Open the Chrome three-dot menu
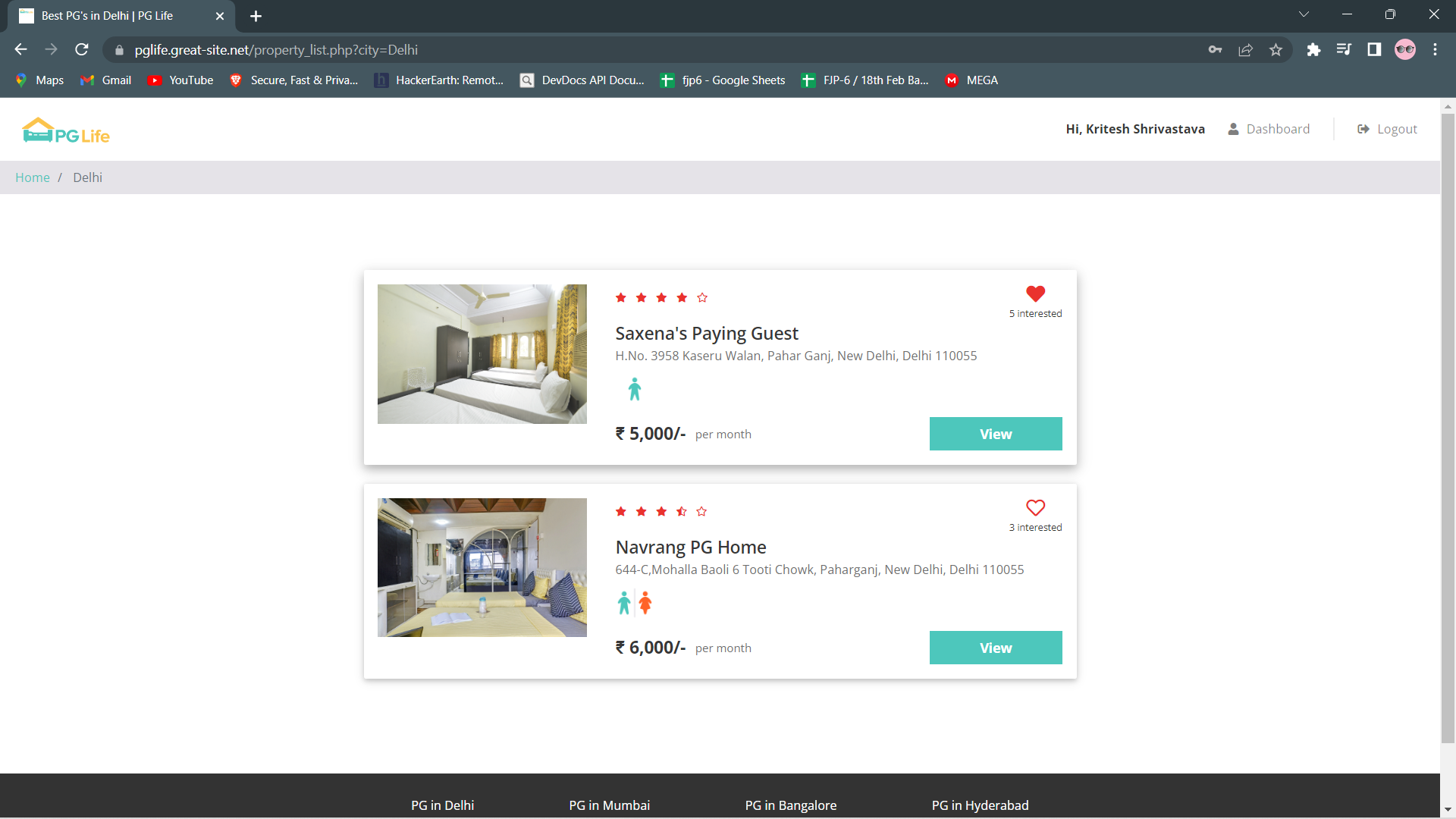Image resolution: width=1456 pixels, height=819 pixels. (x=1436, y=49)
